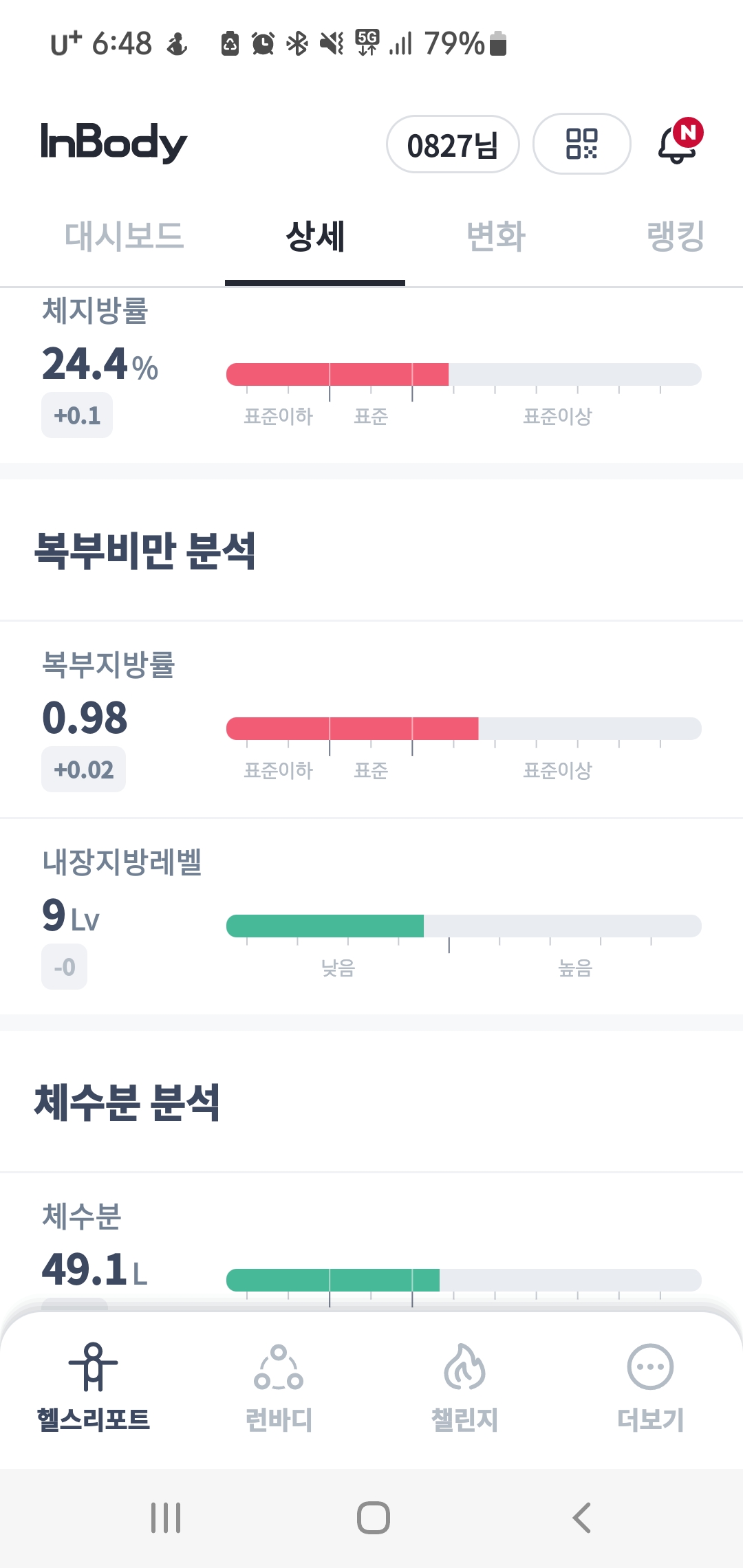Open notifications bell with N badge
Image resolution: width=743 pixels, height=1568 pixels.
tap(678, 143)
